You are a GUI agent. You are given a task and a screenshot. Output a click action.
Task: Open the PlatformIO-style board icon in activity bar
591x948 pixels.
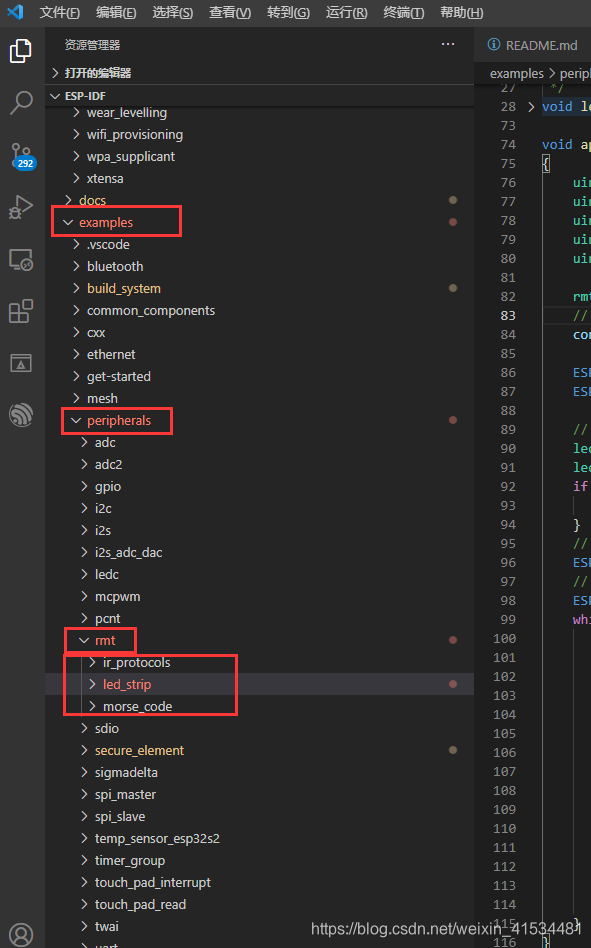coord(21,363)
